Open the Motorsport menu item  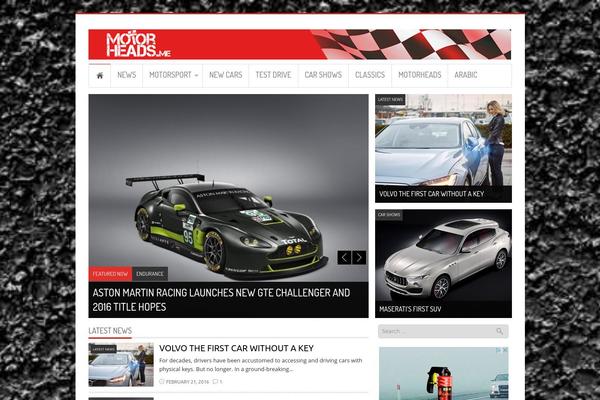pyautogui.click(x=170, y=75)
